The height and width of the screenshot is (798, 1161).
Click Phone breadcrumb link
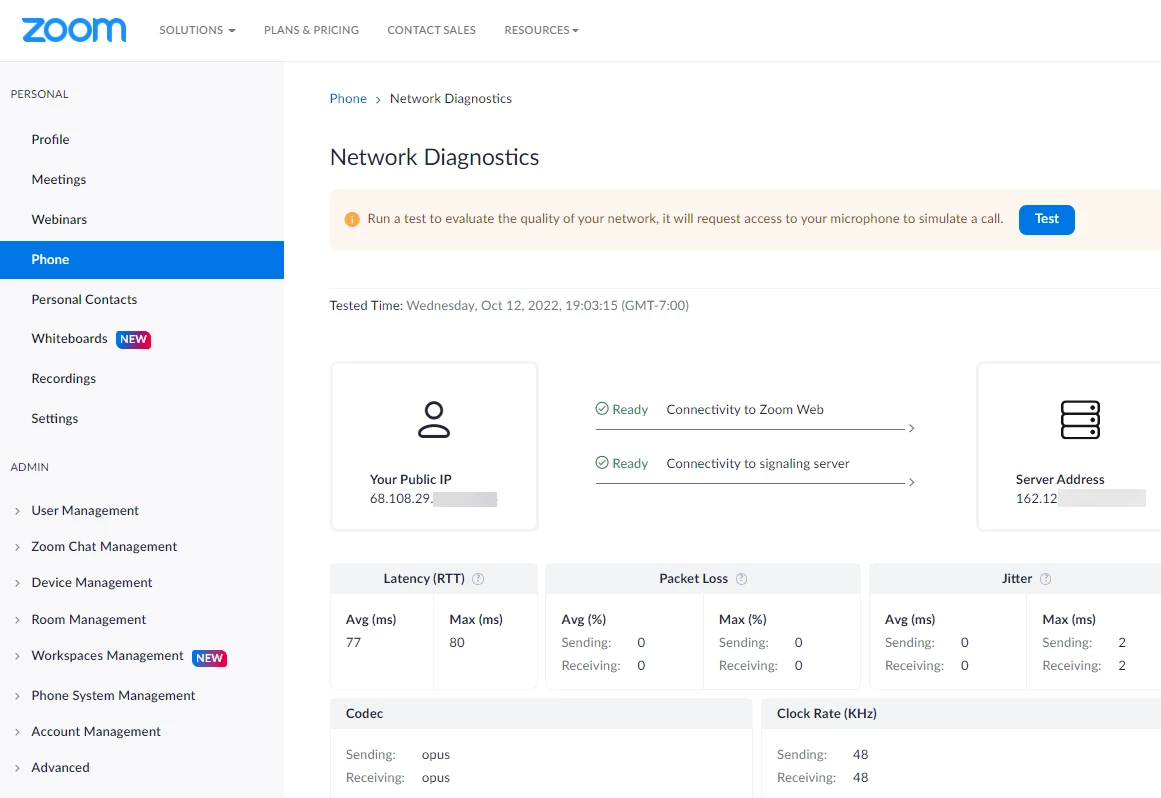(x=348, y=98)
